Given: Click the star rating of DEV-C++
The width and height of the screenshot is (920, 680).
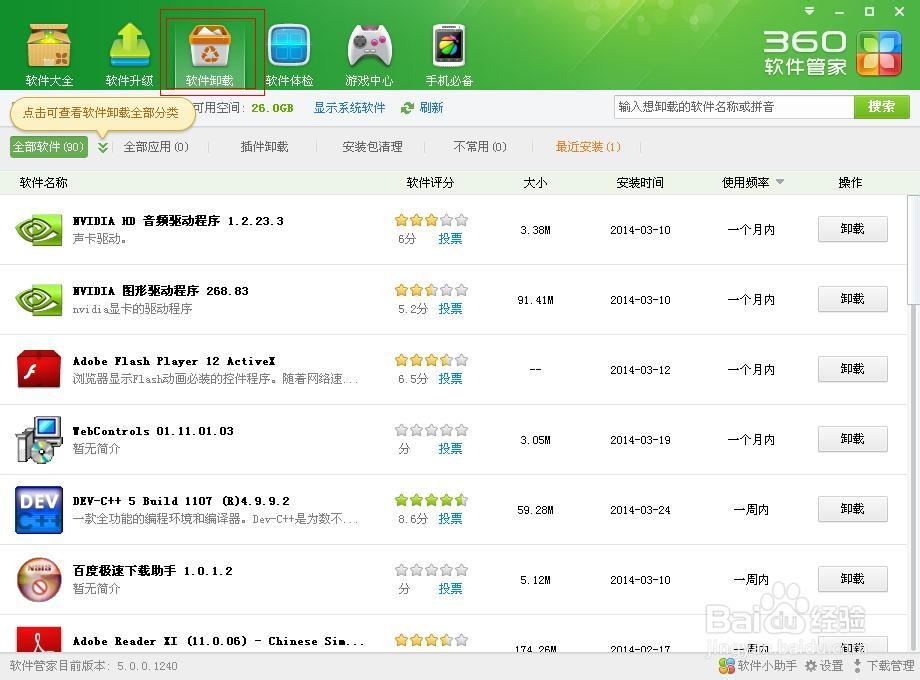Looking at the screenshot, I should click(x=431, y=500).
